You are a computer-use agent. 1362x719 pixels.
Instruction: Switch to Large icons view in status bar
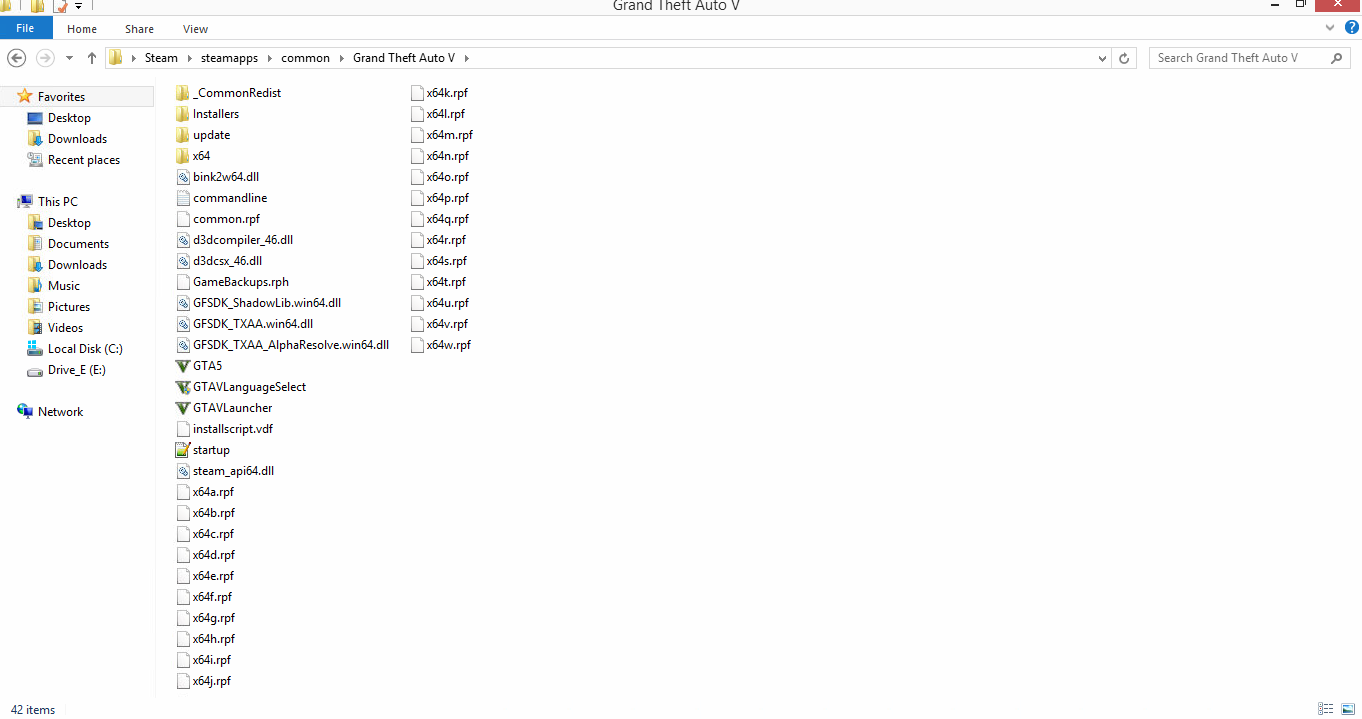point(1348,708)
